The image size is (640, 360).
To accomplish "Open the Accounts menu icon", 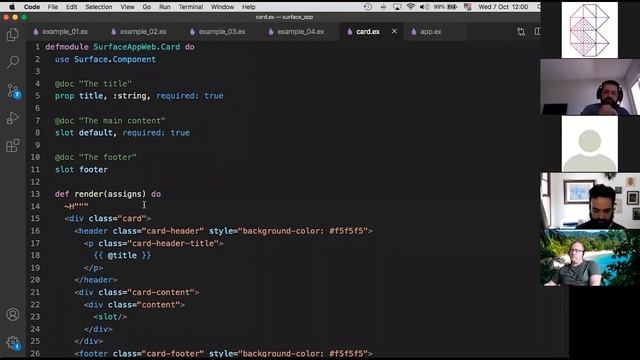I will tap(13, 314).
